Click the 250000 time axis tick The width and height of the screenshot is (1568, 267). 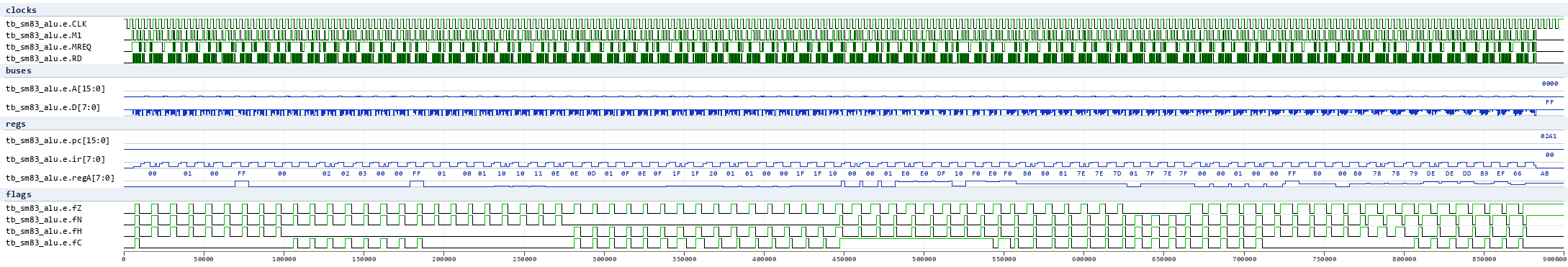coord(524,259)
